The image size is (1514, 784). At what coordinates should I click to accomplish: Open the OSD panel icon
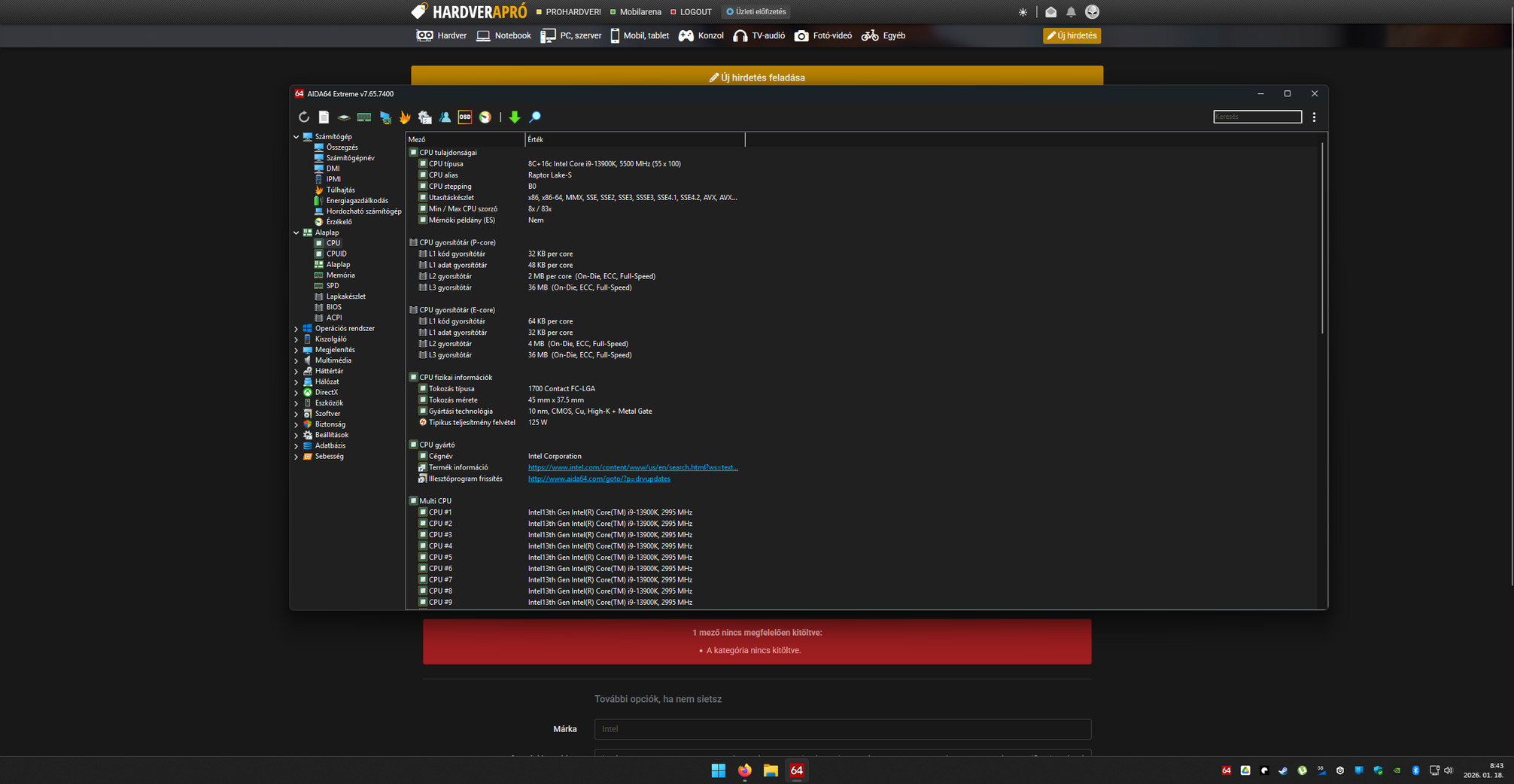[465, 117]
